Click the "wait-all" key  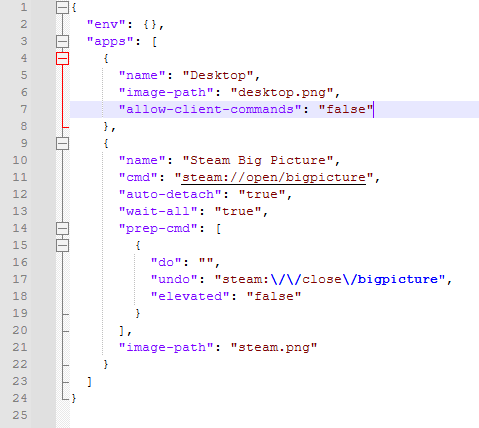pyautogui.click(x=158, y=211)
